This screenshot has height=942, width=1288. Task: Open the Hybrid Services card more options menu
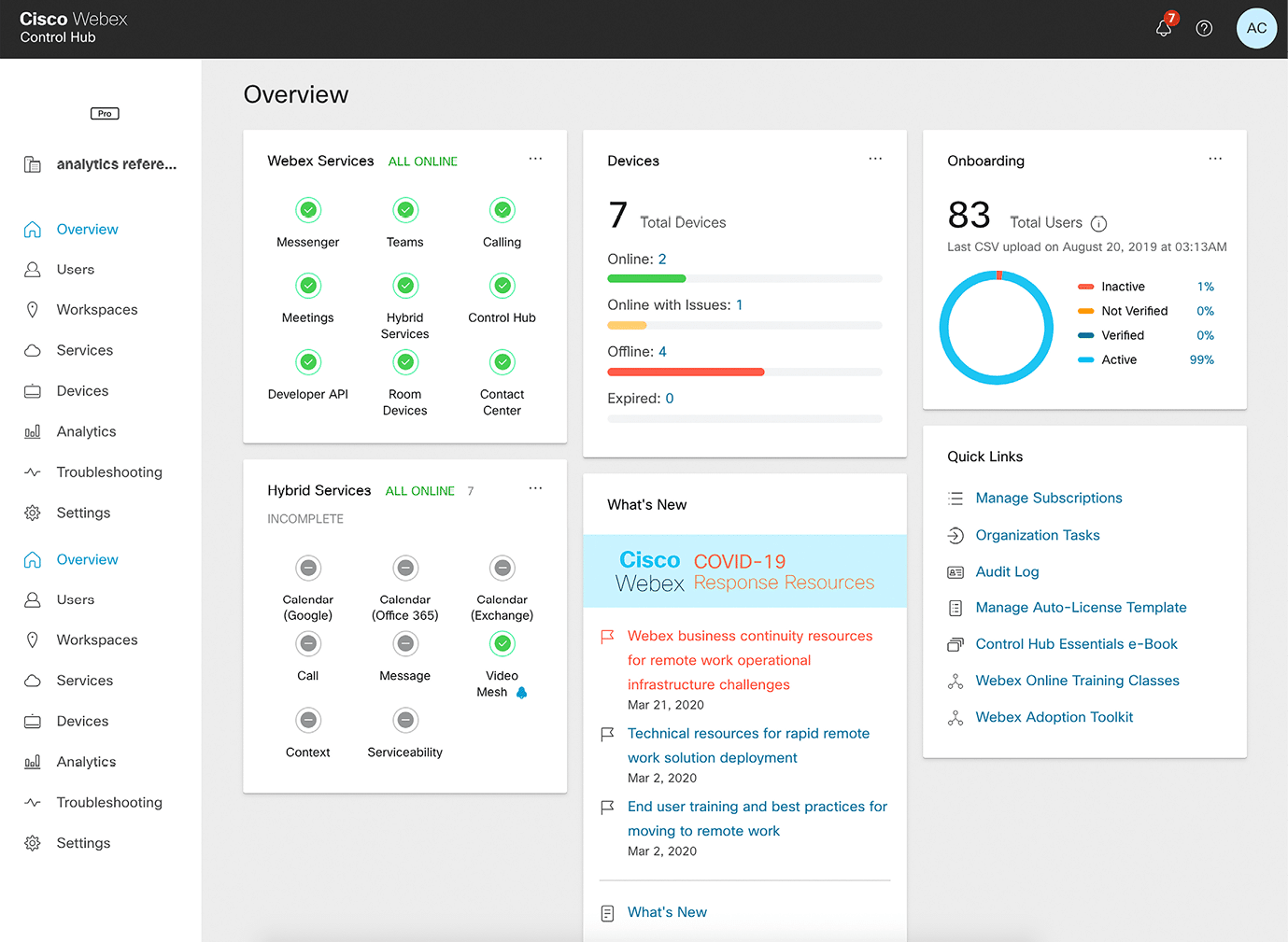(x=535, y=488)
